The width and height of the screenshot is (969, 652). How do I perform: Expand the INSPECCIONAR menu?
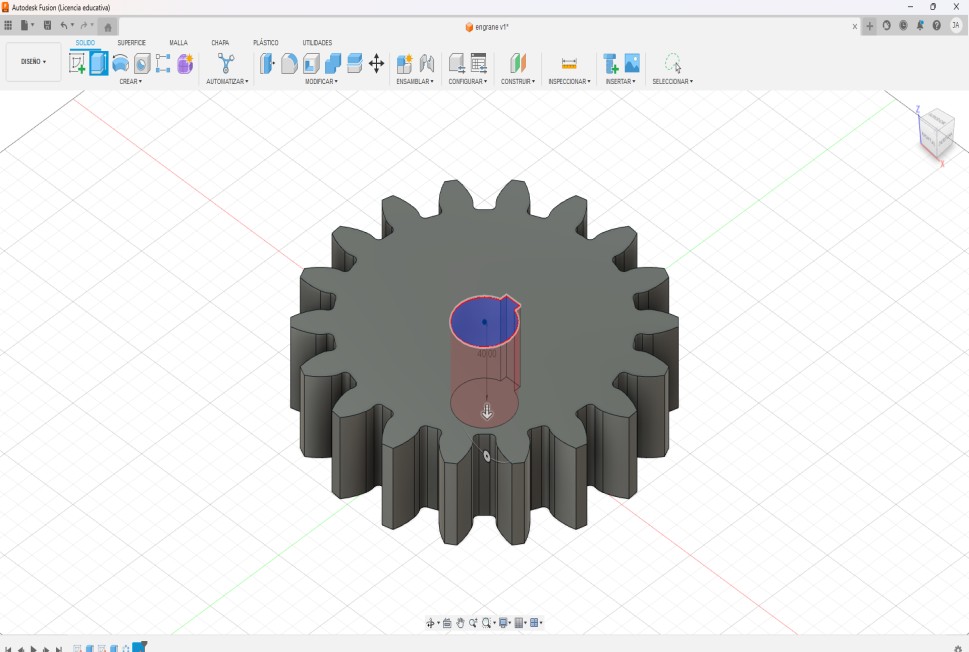(569, 82)
